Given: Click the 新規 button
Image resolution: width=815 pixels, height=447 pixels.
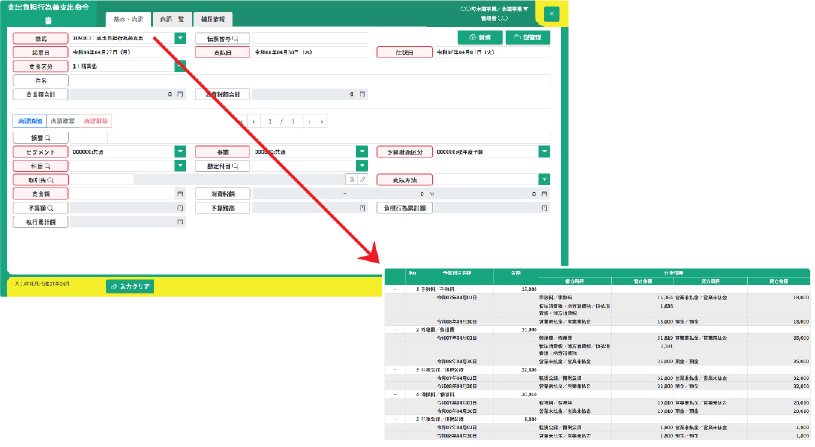Looking at the screenshot, I should (x=480, y=37).
